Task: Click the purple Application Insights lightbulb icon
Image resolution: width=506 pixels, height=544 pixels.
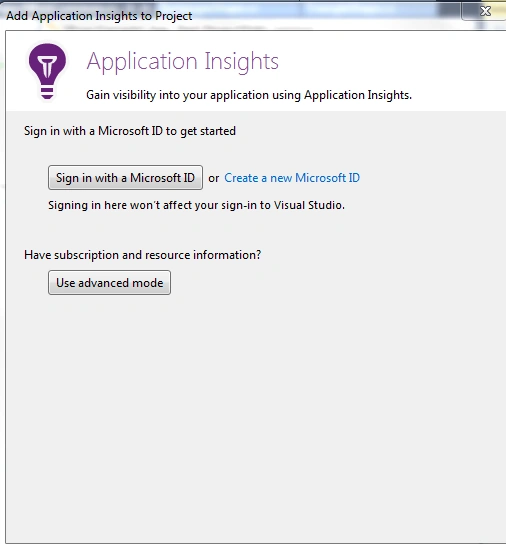Action: [47, 71]
